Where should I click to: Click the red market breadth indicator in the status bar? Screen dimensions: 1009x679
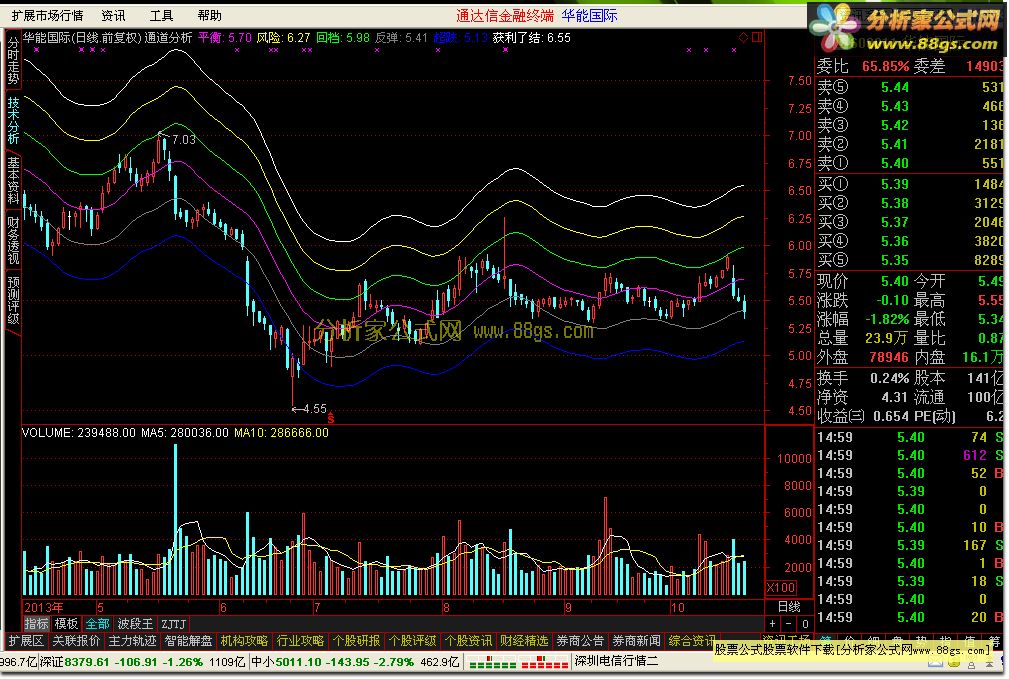coord(544,662)
